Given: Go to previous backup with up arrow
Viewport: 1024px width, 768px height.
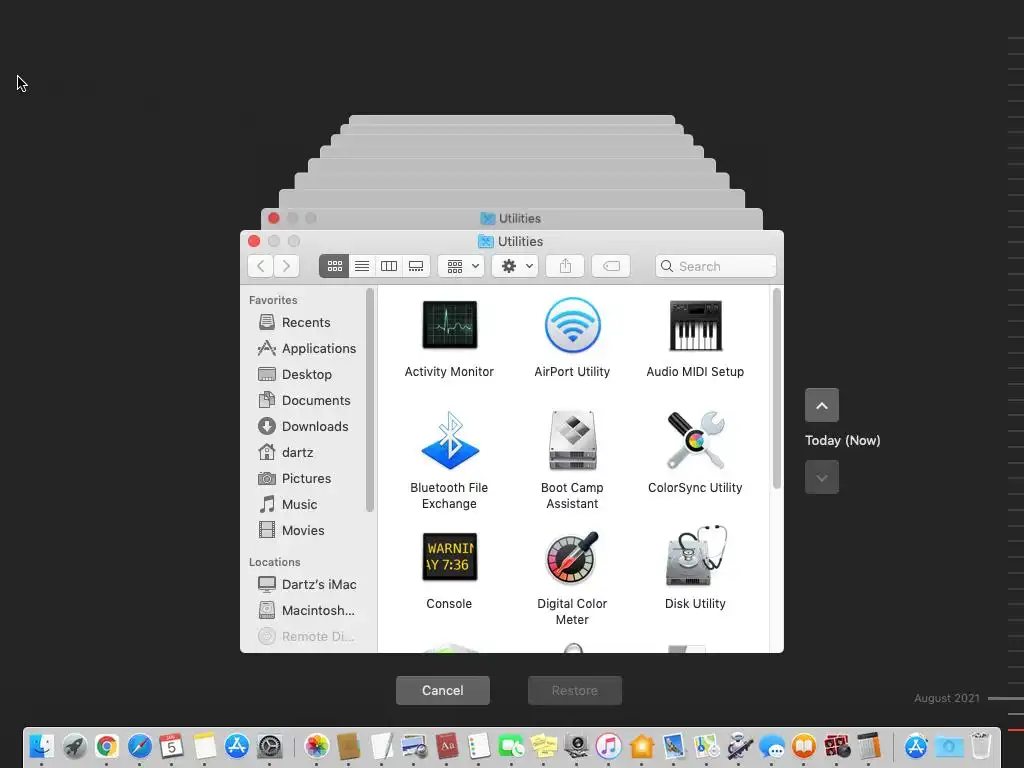Looking at the screenshot, I should 822,406.
